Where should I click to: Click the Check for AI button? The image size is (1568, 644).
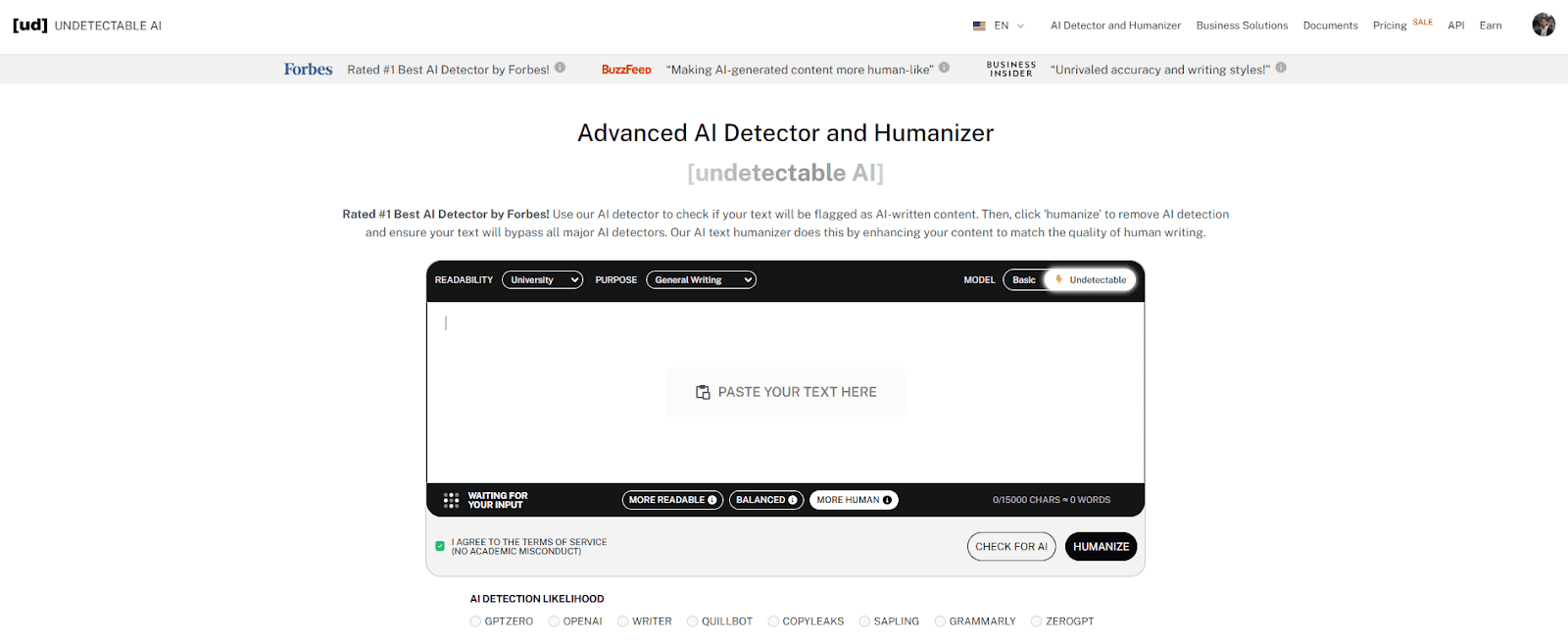(x=1011, y=547)
